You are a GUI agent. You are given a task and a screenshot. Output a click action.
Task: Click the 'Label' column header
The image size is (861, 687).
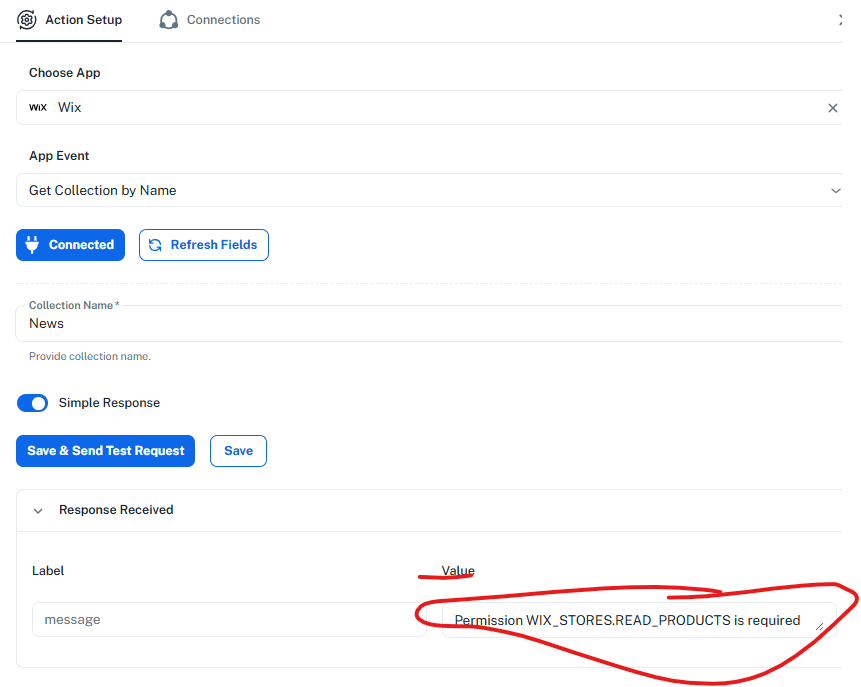[48, 571]
